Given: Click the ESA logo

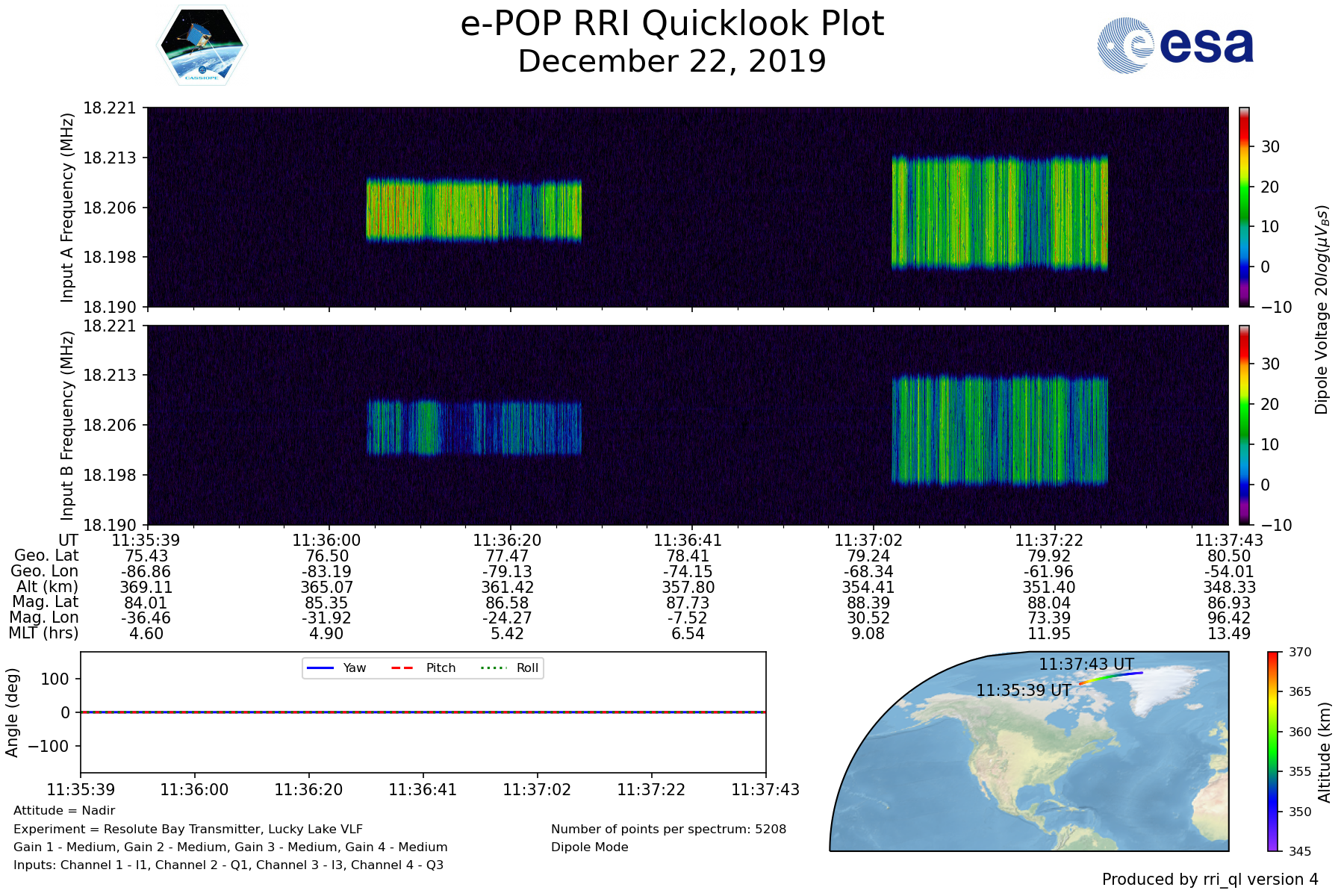Looking at the screenshot, I should [x=1175, y=46].
